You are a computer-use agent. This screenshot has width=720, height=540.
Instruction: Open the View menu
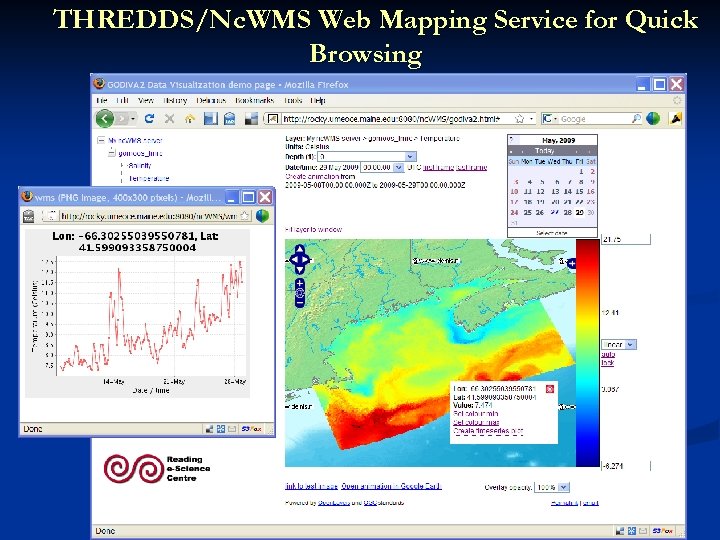tap(146, 100)
